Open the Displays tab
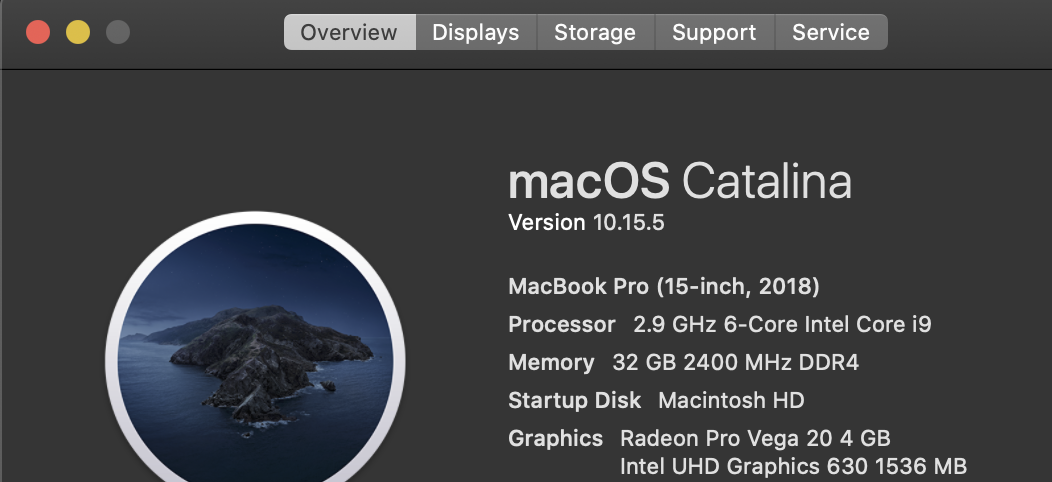This screenshot has height=482, width=1052. pos(476,32)
